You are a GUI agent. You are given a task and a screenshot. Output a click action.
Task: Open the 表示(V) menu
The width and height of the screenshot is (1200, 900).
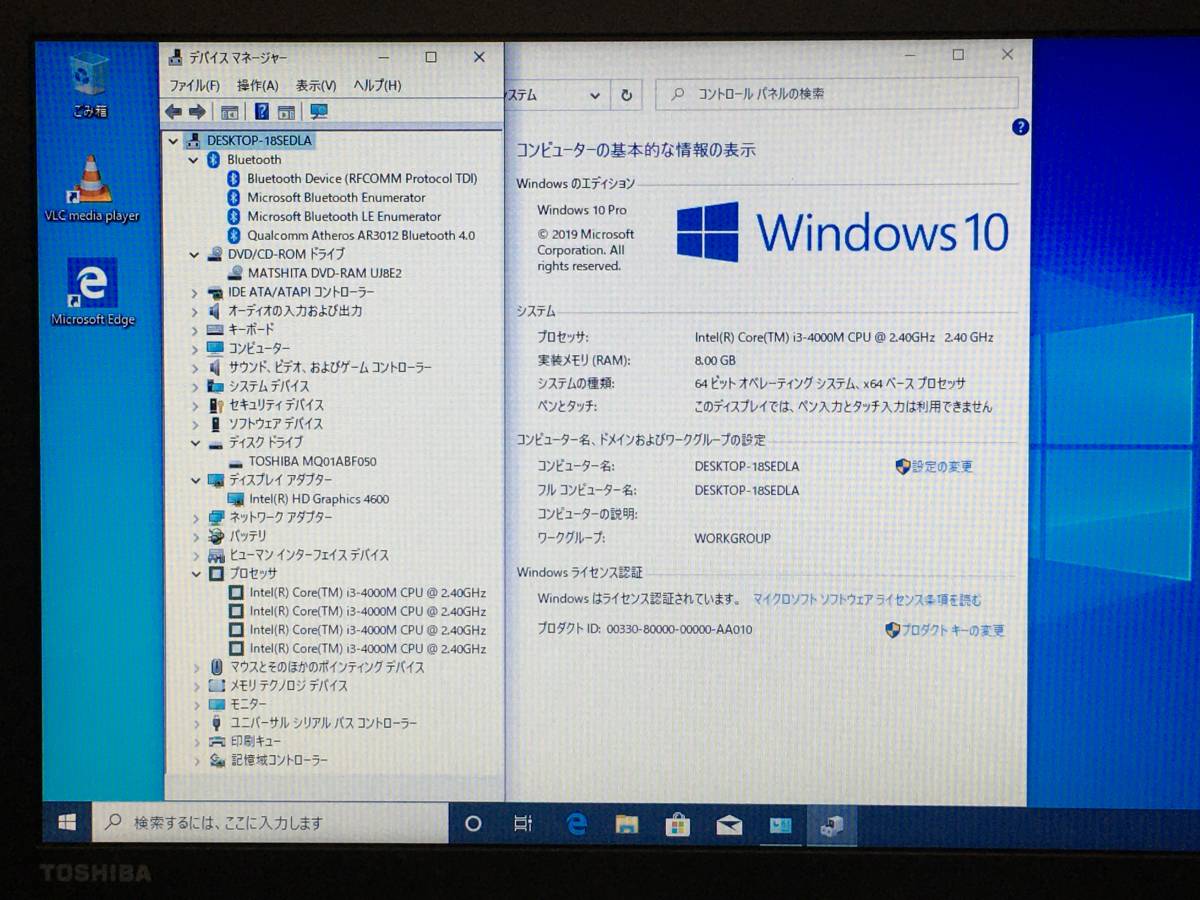[x=316, y=86]
